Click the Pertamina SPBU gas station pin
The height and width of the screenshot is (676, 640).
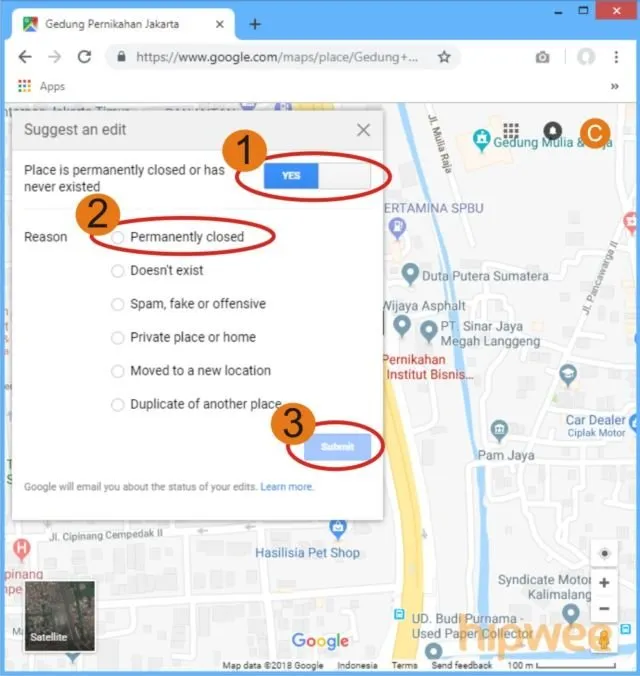[397, 228]
